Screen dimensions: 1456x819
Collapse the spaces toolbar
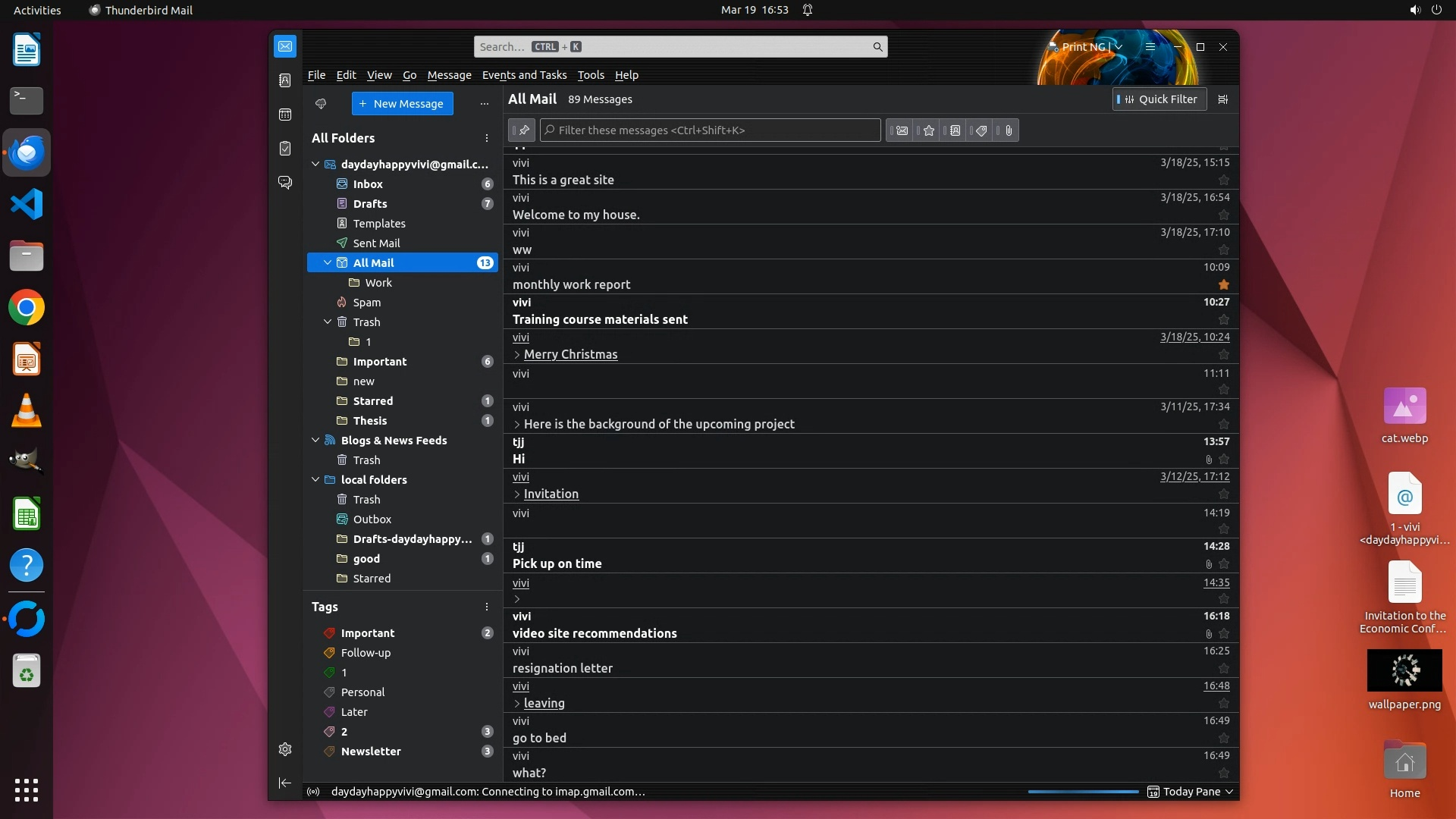pos(285,783)
